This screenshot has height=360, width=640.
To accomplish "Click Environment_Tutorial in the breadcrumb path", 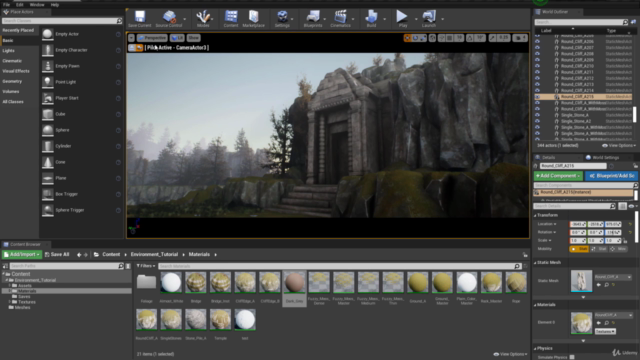I will (x=154, y=255).
